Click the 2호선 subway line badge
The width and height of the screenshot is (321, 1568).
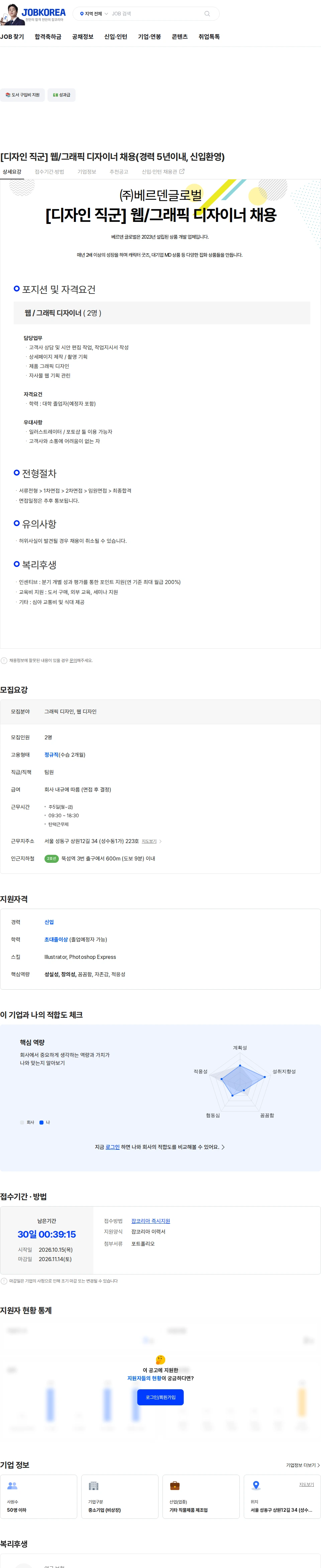click(x=52, y=858)
